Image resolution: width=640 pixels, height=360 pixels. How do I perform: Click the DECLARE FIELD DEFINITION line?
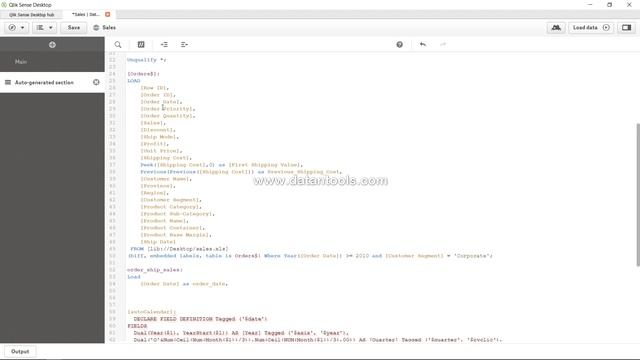coord(200,319)
